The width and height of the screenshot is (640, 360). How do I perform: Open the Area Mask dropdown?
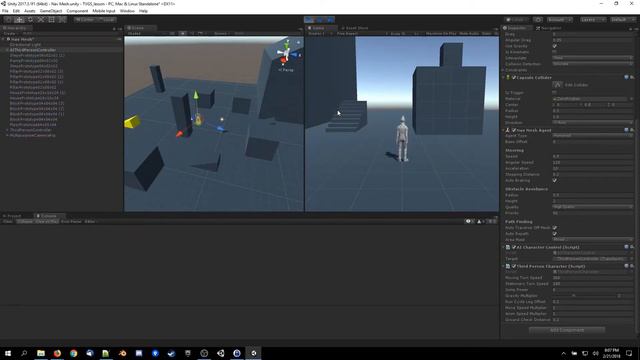(593, 240)
